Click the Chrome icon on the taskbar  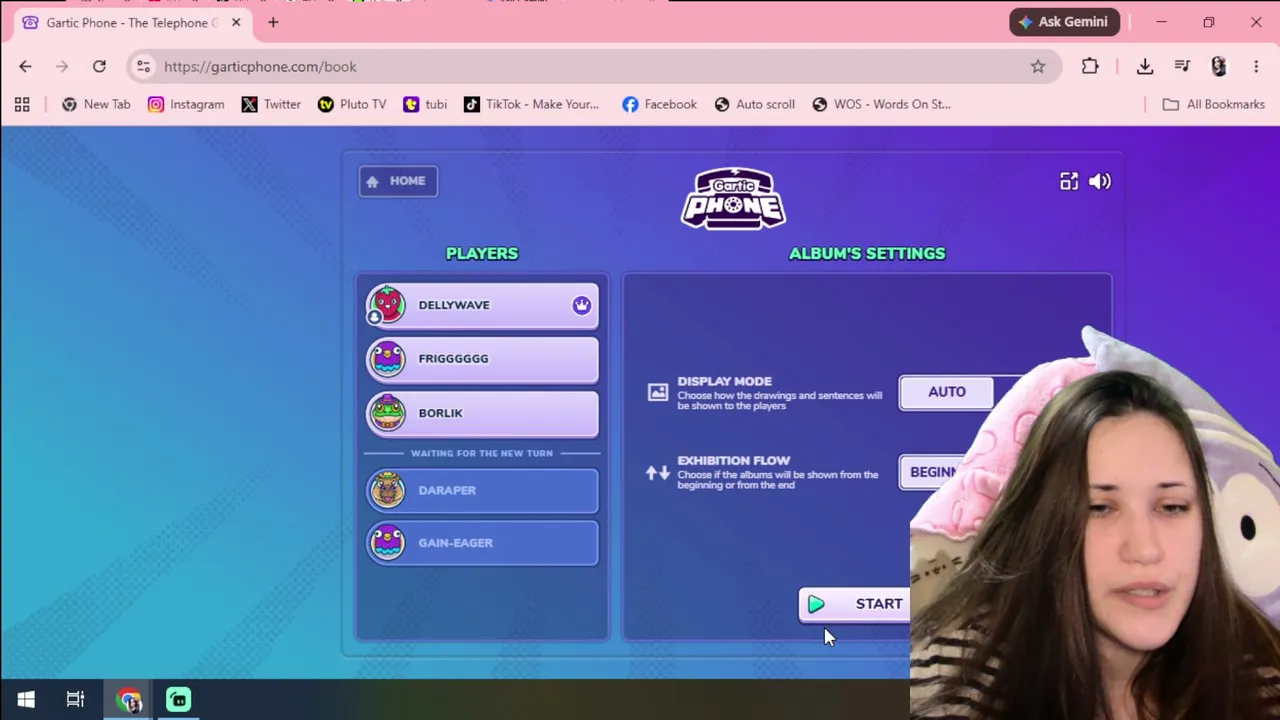click(x=129, y=700)
